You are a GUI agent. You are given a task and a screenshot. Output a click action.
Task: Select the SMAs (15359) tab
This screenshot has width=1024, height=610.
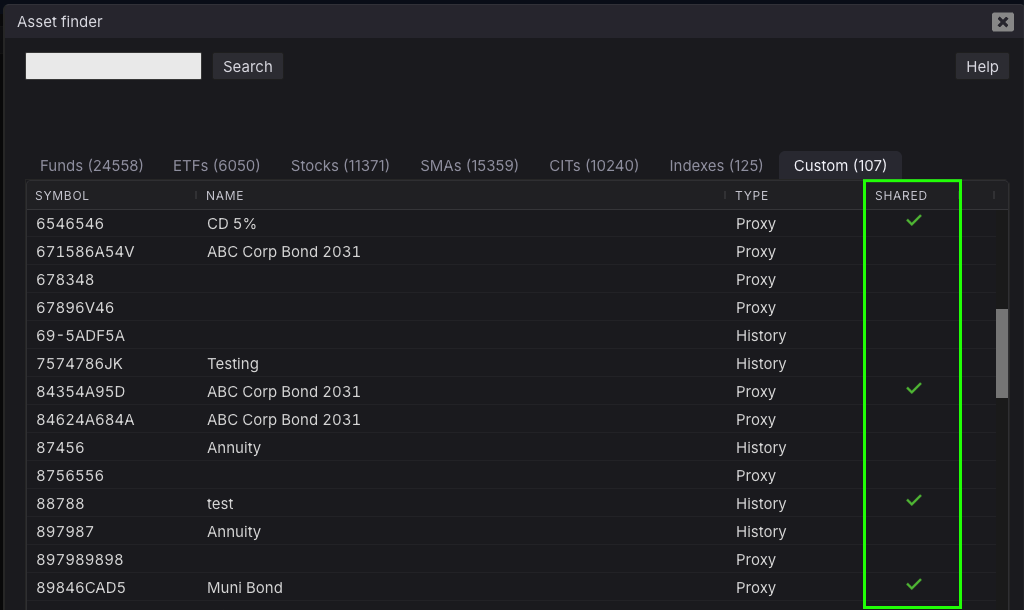click(x=470, y=166)
